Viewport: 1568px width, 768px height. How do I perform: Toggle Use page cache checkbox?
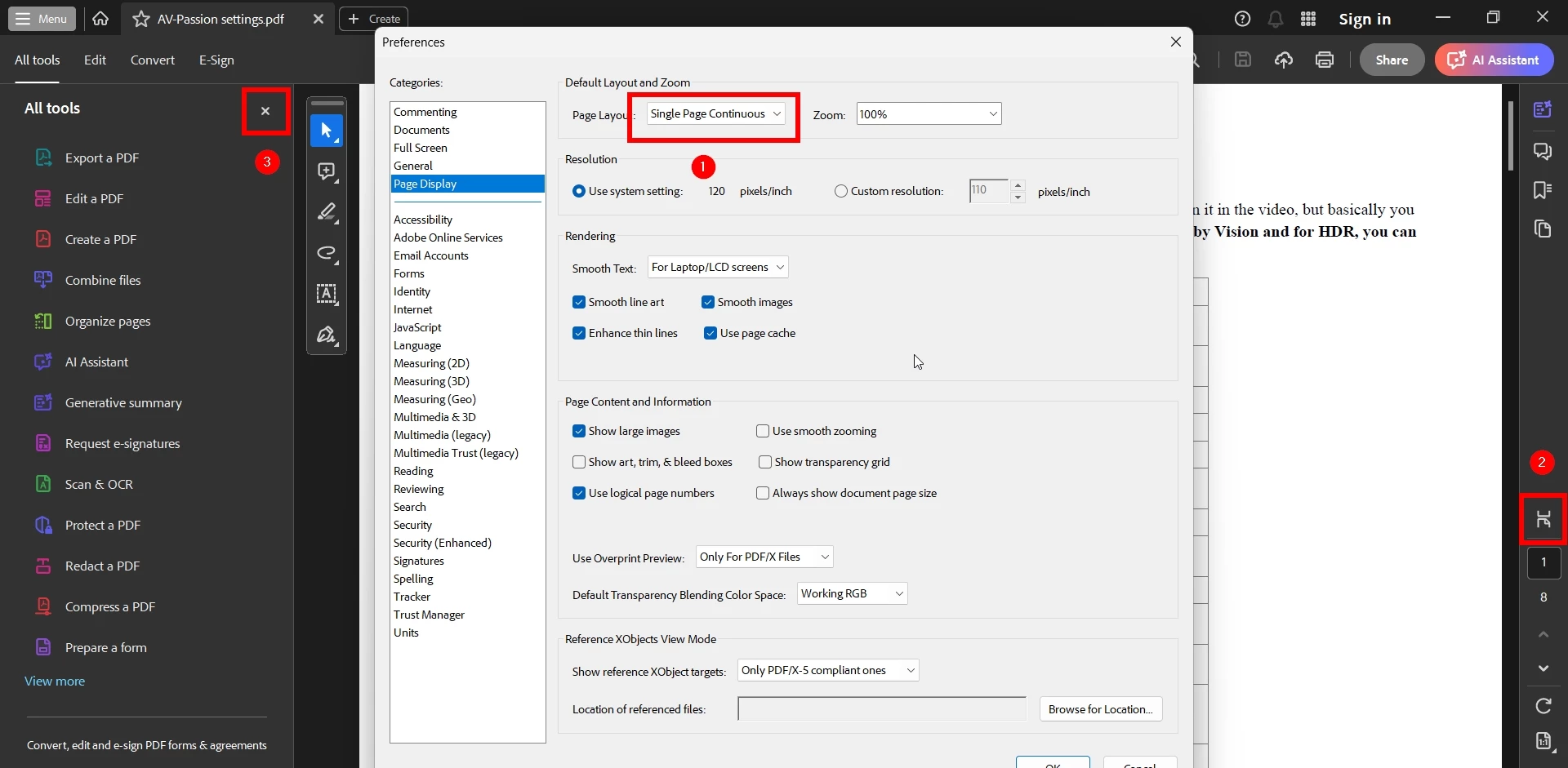click(x=710, y=333)
